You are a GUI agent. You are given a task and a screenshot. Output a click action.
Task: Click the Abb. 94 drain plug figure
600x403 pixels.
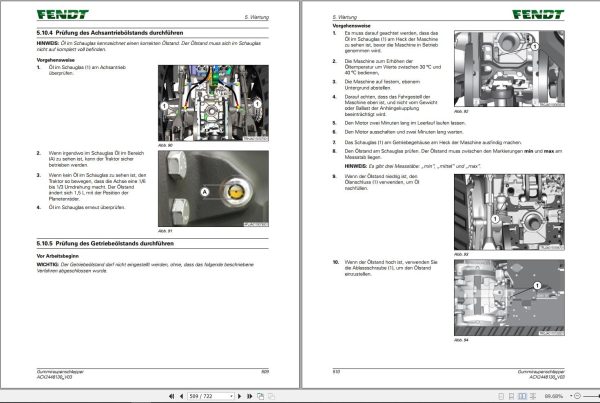(509, 298)
